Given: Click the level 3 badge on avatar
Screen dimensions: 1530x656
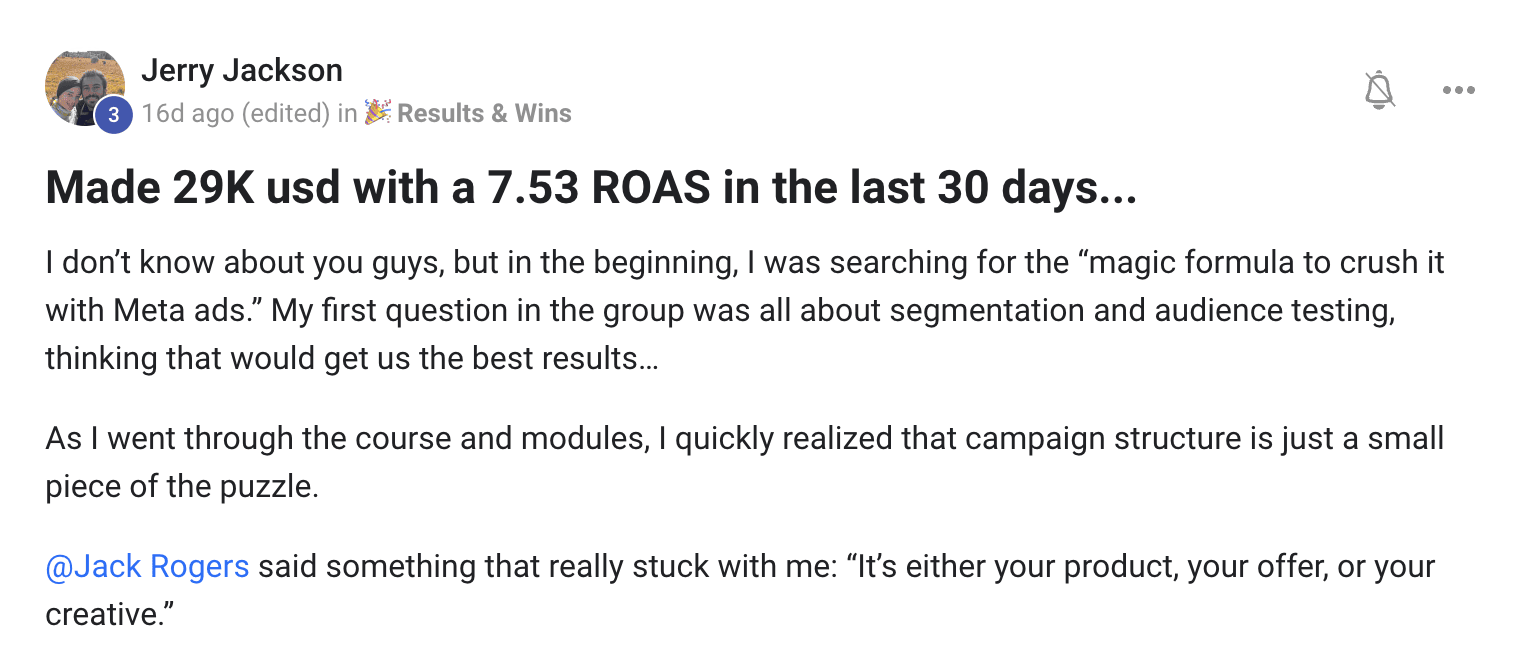Looking at the screenshot, I should tap(114, 115).
